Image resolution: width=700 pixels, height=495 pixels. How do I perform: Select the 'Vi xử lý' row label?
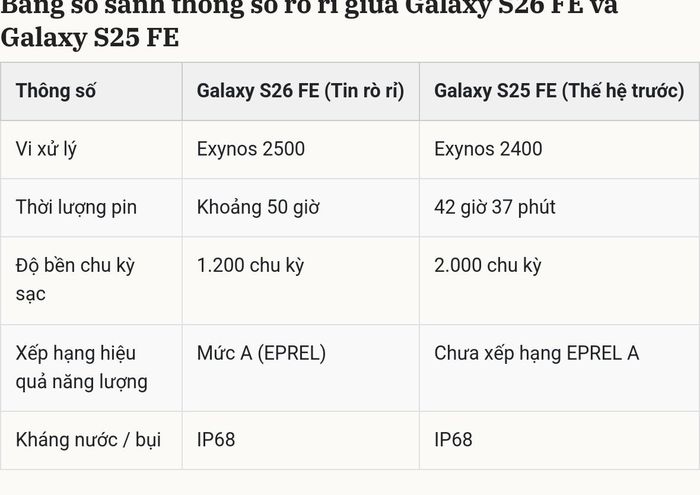(46, 150)
